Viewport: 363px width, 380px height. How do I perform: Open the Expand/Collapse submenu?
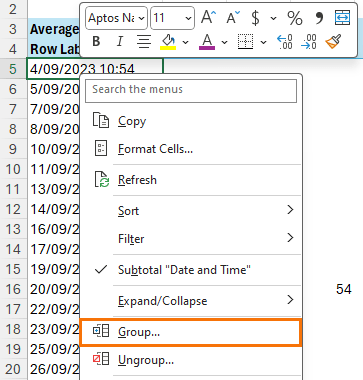coord(191,300)
